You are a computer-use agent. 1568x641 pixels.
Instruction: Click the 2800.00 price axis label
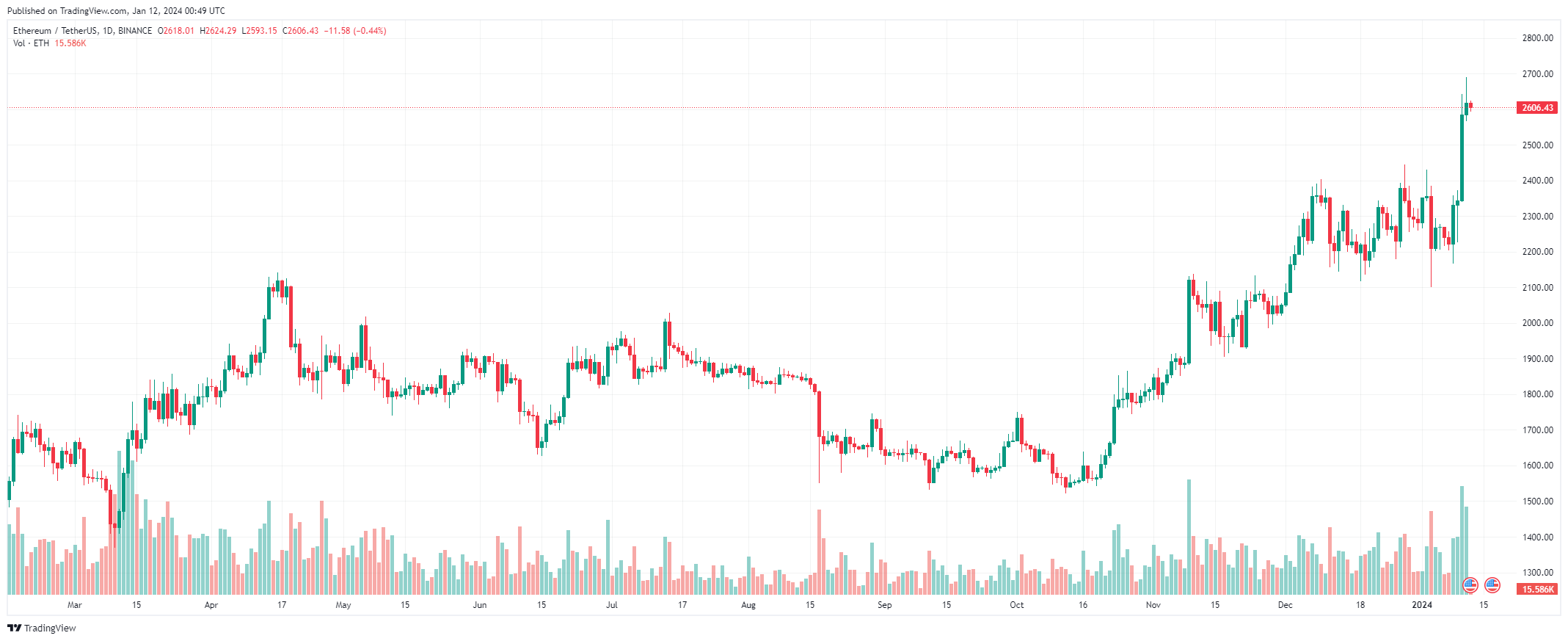[1537, 38]
